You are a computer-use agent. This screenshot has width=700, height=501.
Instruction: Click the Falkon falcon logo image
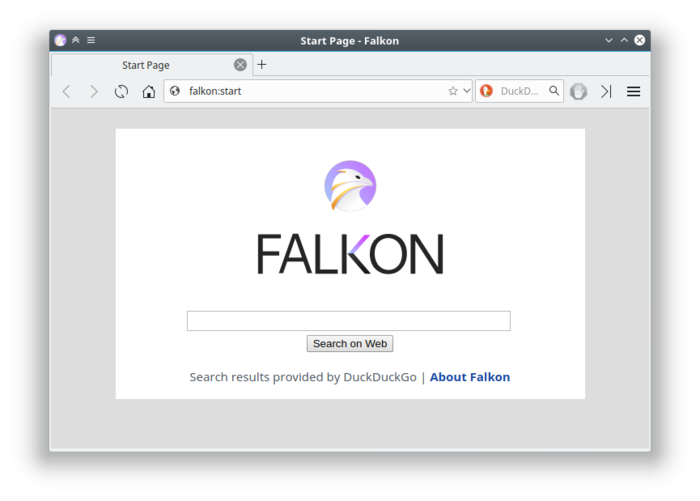(x=350, y=186)
